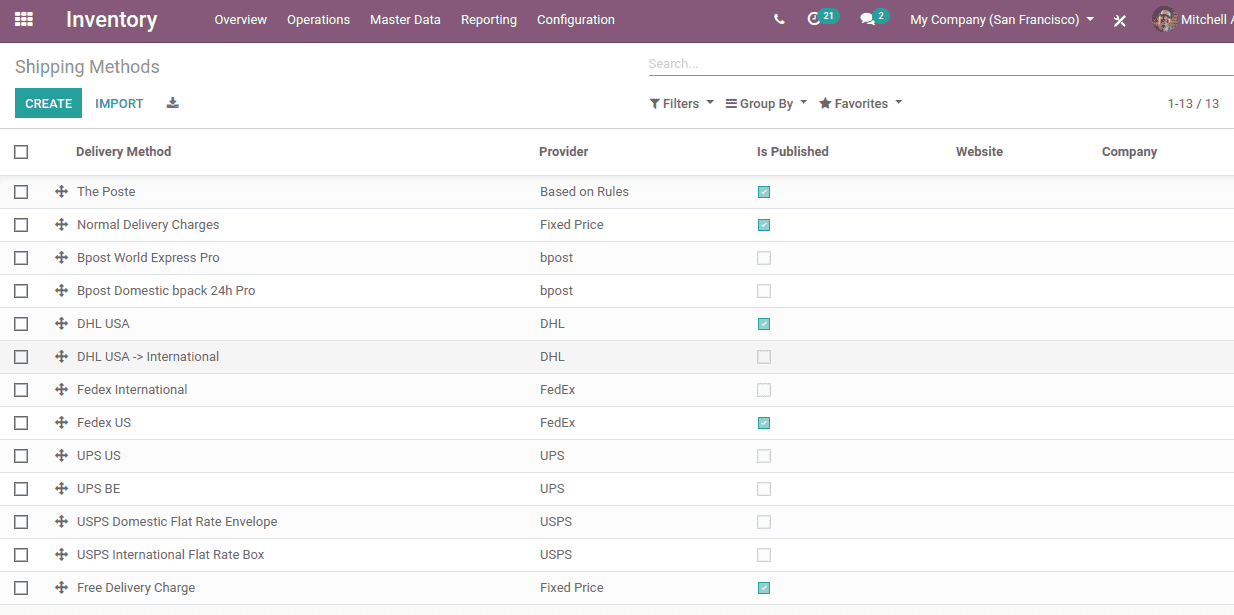
Task: Open the Configuration menu
Action: click(x=576, y=19)
